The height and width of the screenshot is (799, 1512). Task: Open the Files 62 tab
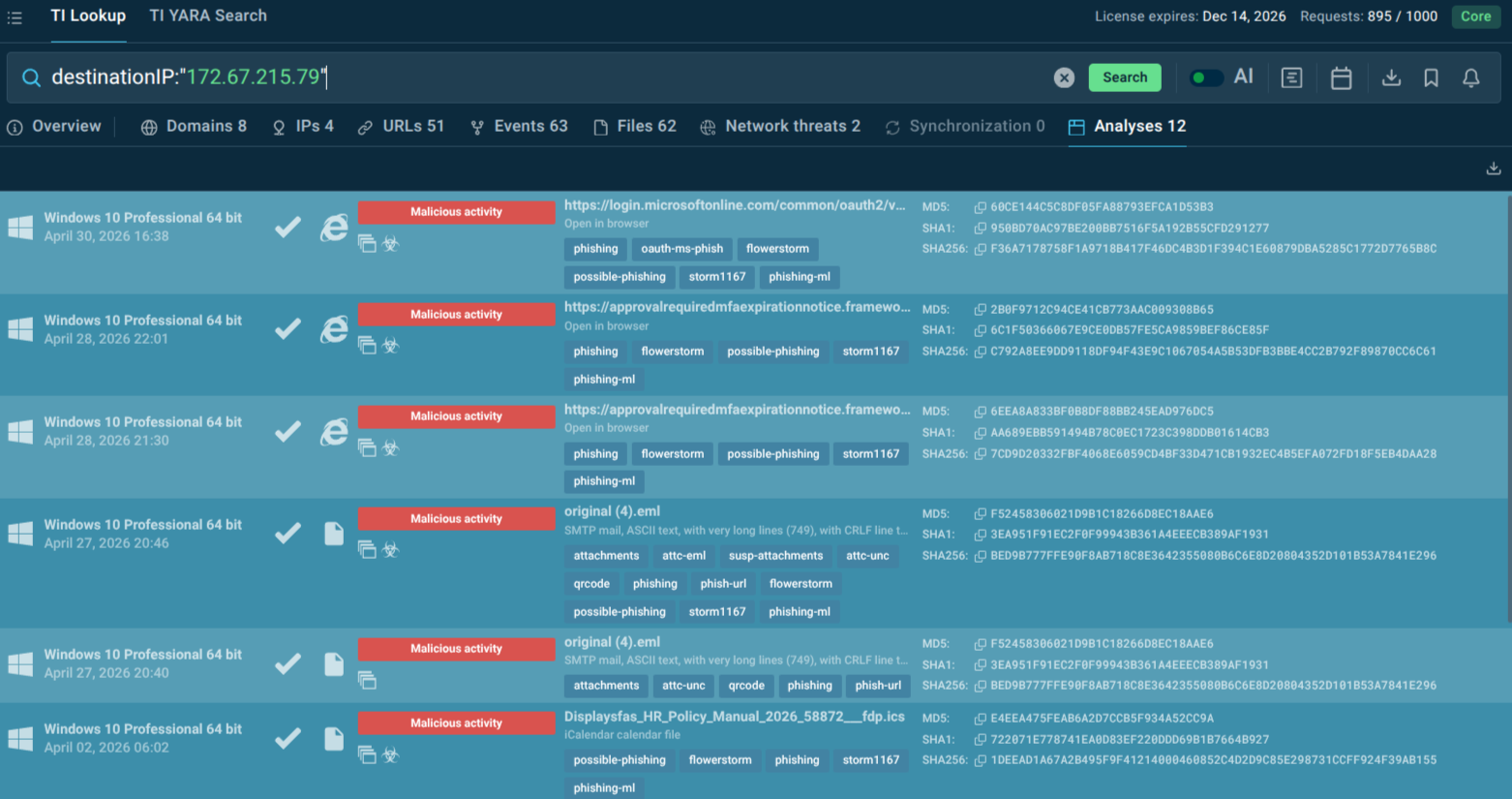[635, 127]
